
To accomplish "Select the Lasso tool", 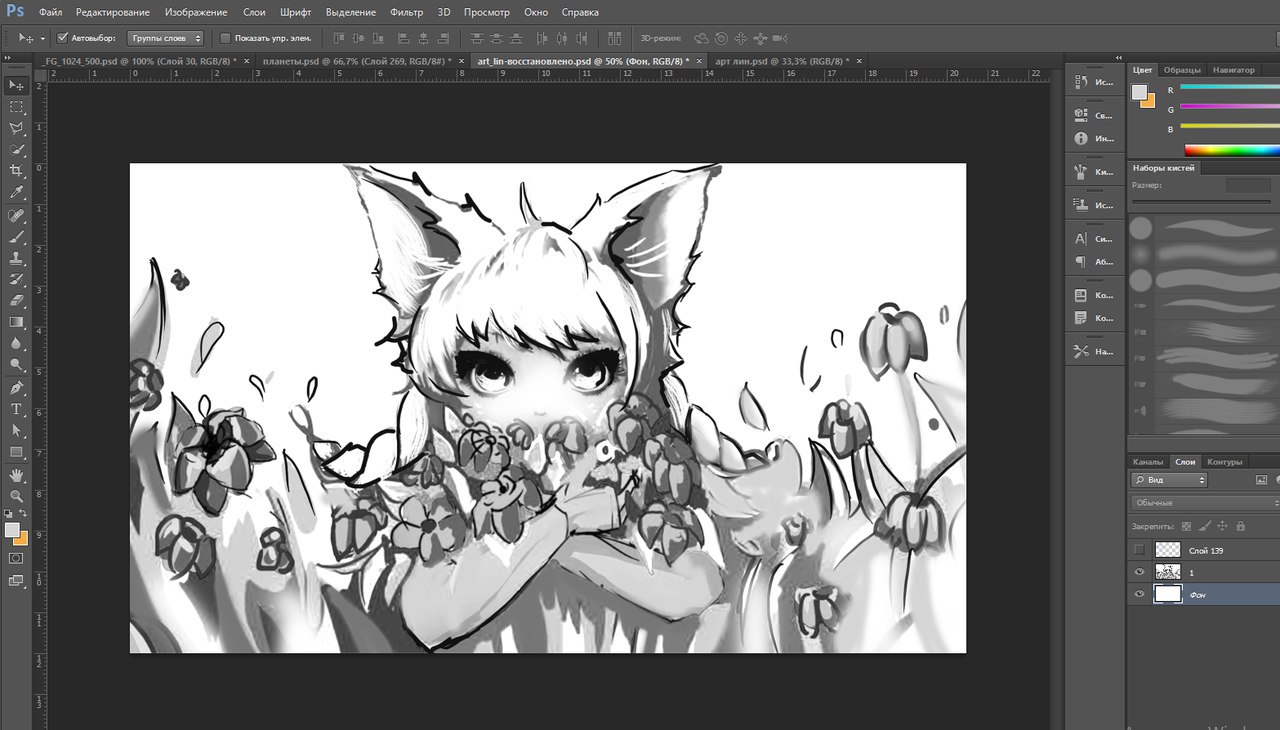I will pos(16,128).
